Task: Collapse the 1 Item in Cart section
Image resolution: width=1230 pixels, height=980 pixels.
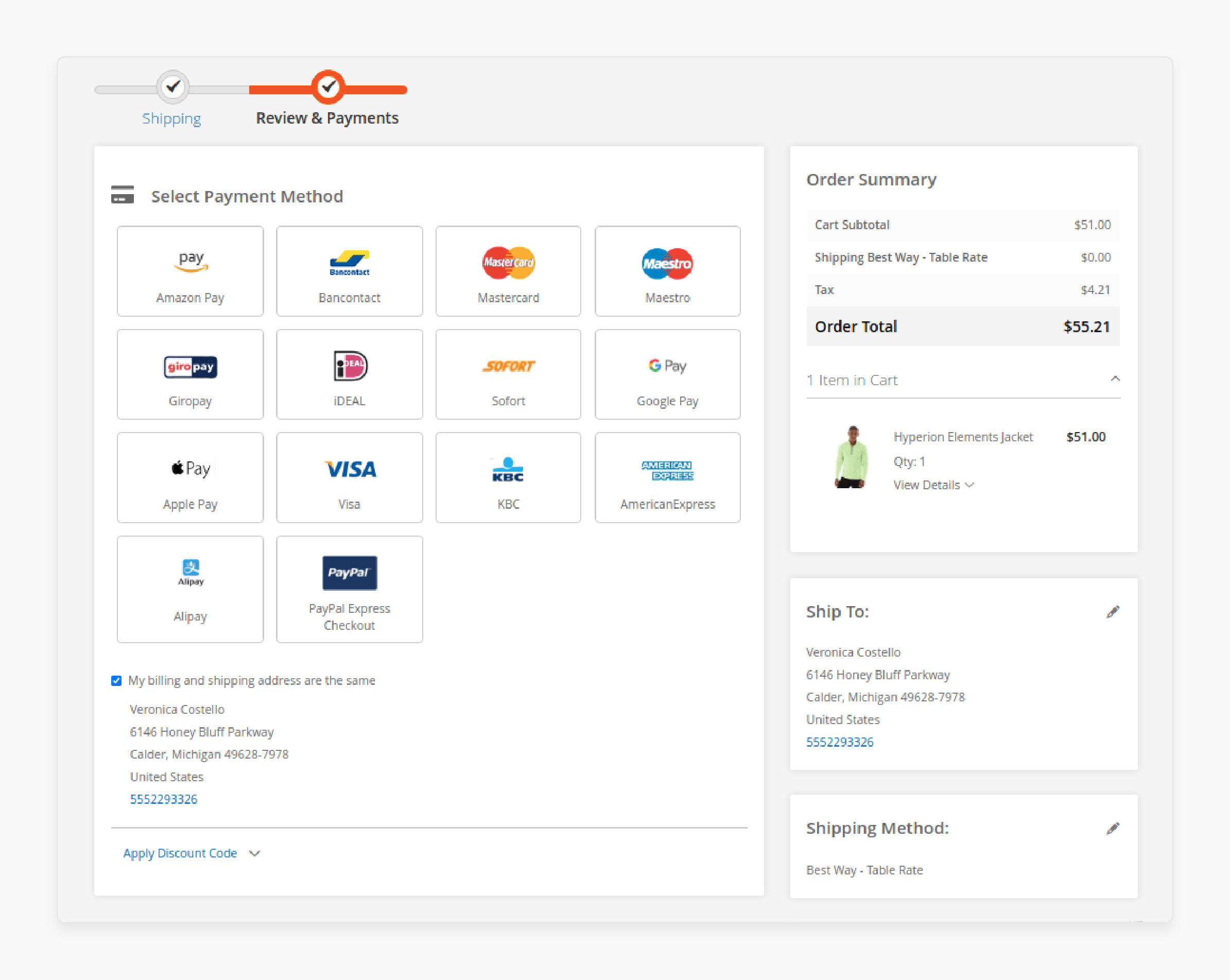Action: tap(1115, 379)
